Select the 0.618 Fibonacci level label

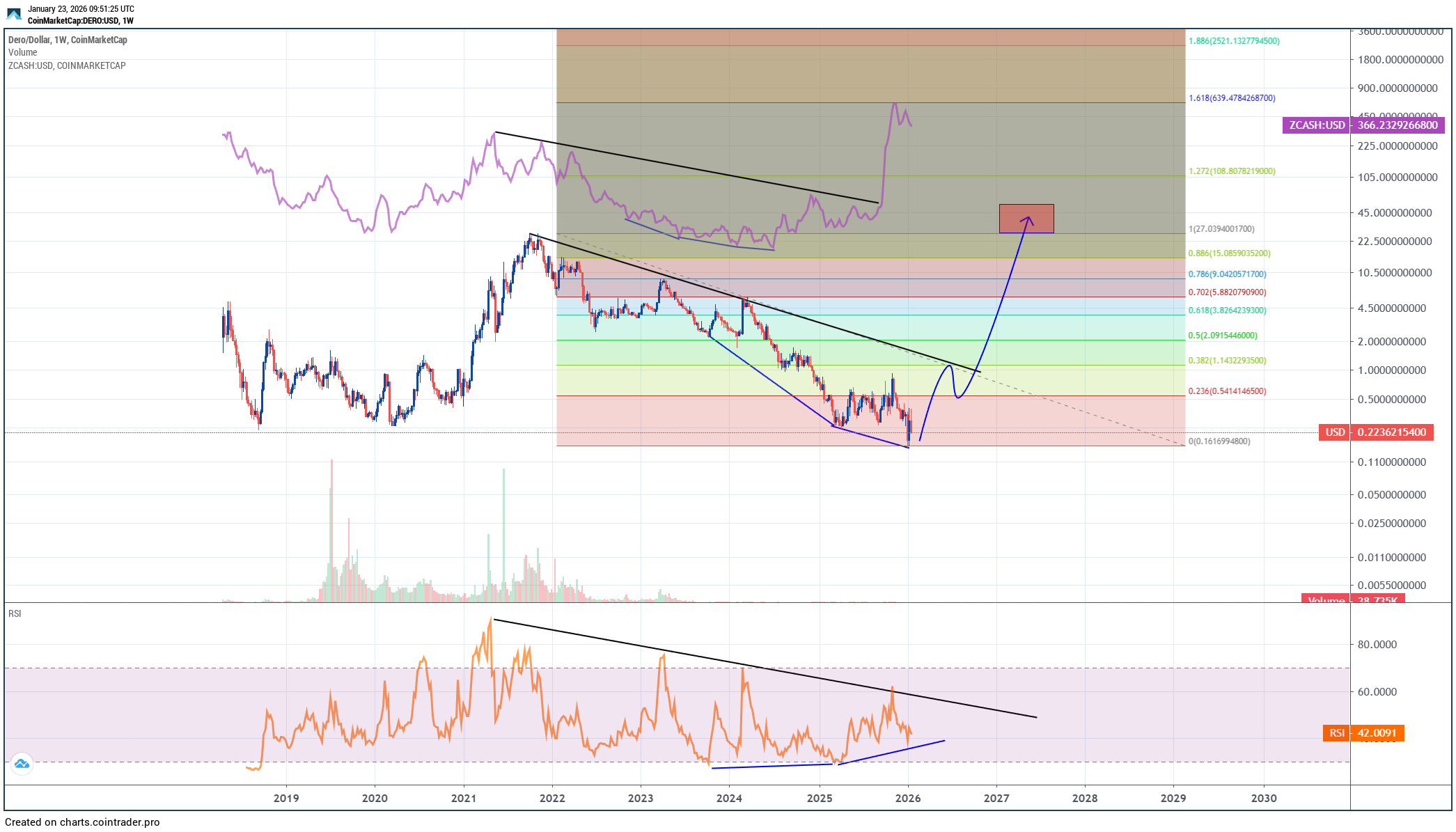1227,311
